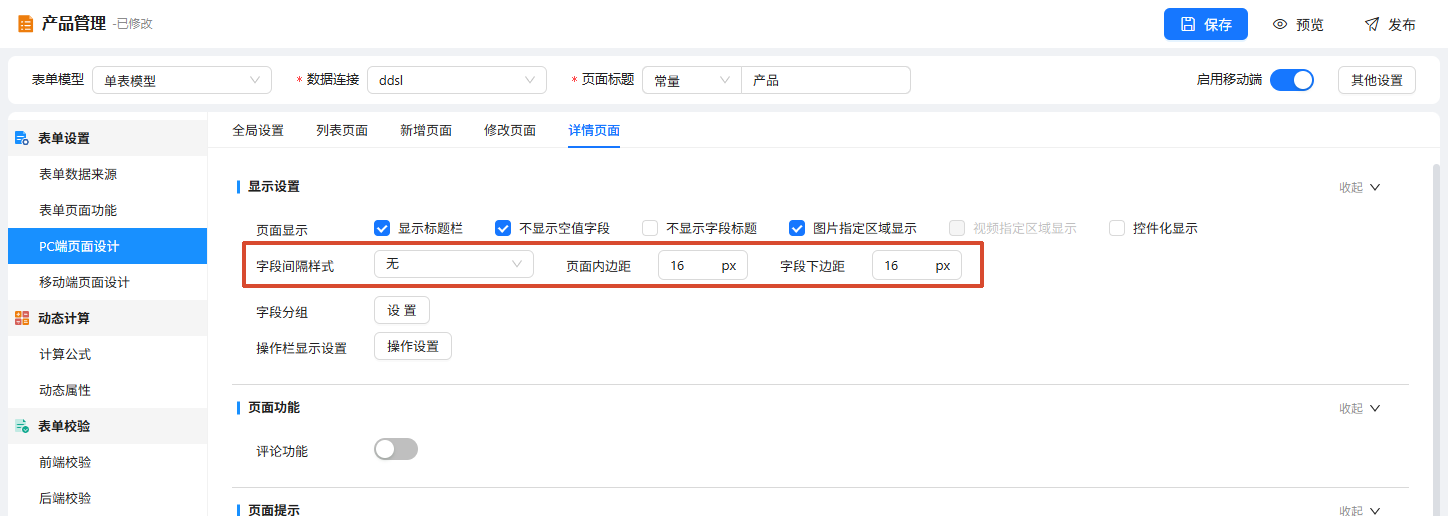The height and width of the screenshot is (516, 1448).
Task: Check 控件化显示 checkbox
Action: [1117, 228]
